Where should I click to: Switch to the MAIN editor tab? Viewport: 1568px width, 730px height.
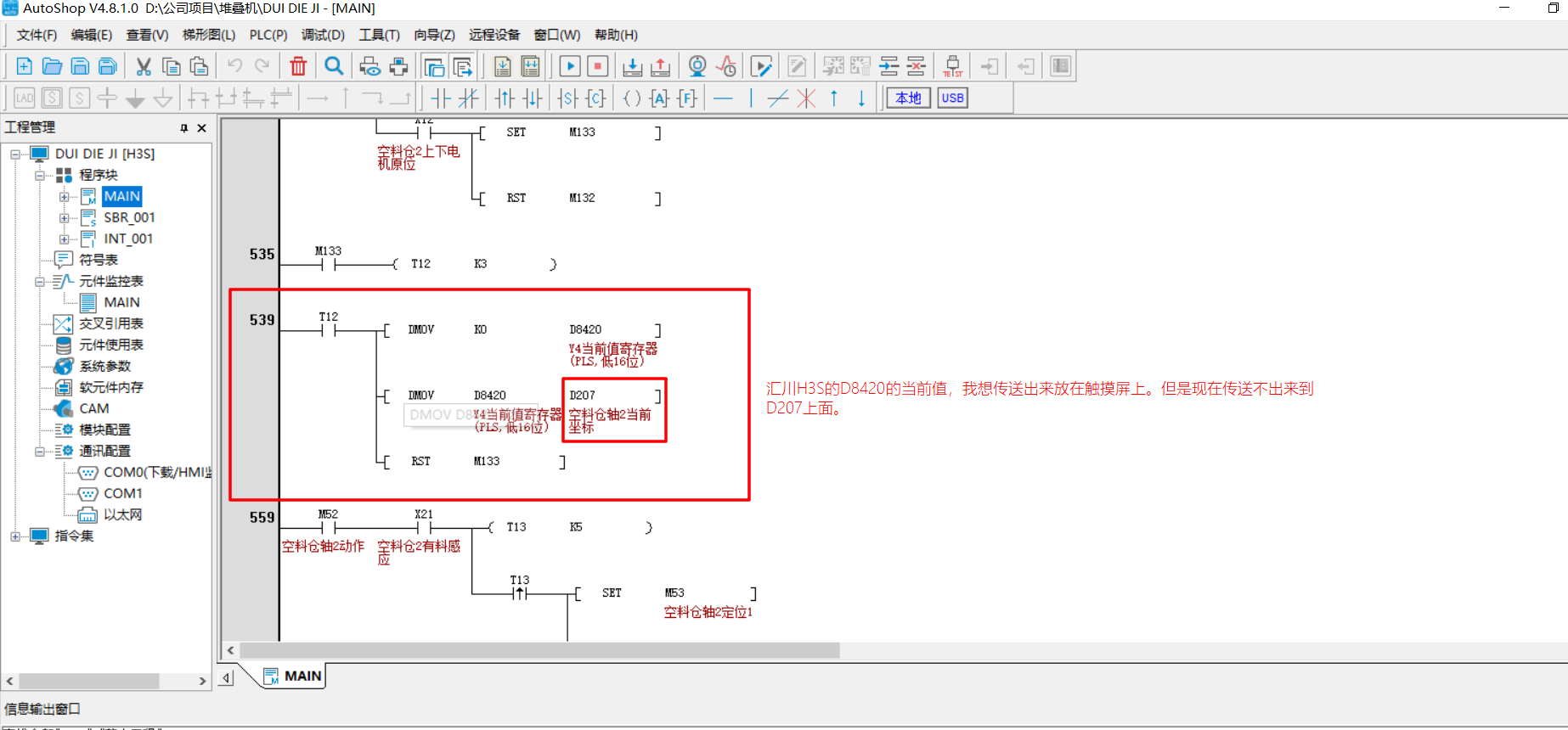click(293, 676)
